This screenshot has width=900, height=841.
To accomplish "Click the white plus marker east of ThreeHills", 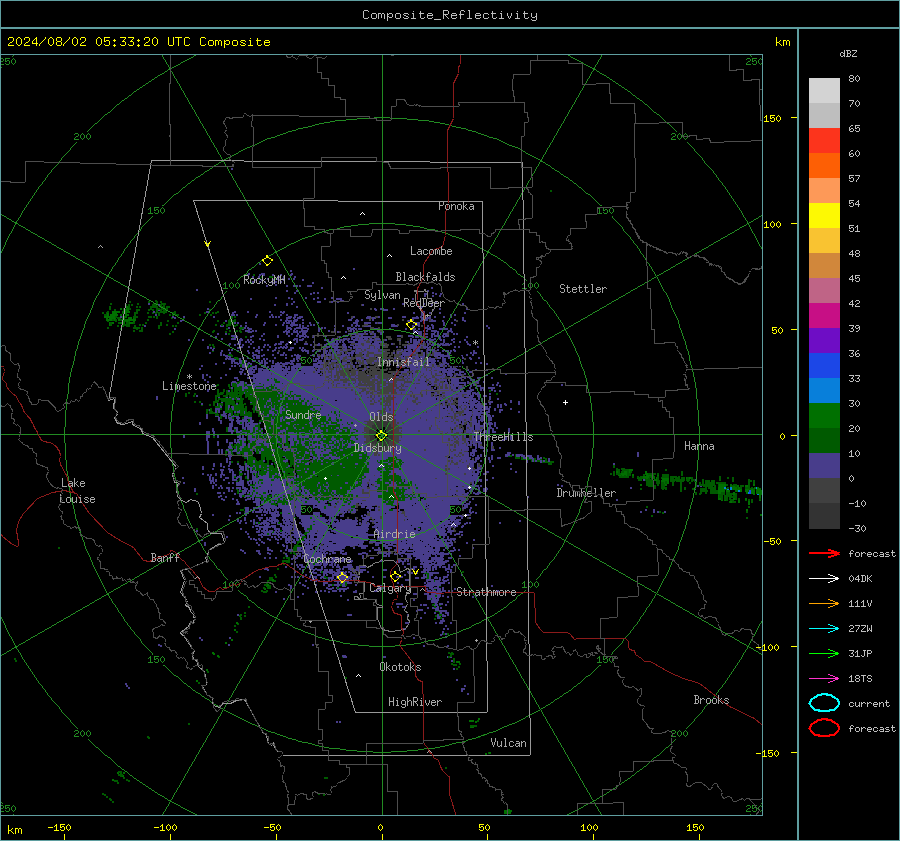I will [565, 402].
